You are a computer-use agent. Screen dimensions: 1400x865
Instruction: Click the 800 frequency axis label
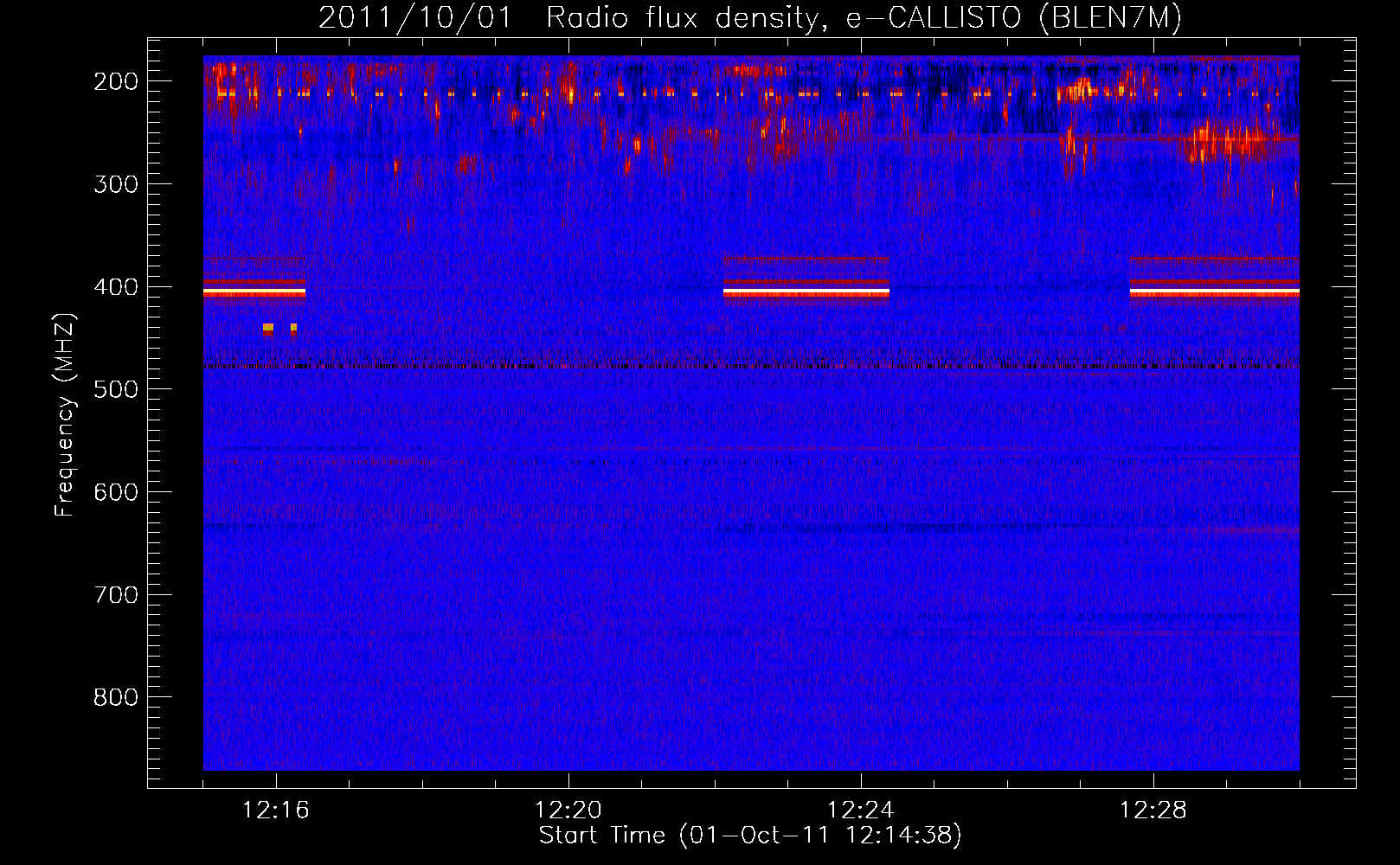coord(116,697)
